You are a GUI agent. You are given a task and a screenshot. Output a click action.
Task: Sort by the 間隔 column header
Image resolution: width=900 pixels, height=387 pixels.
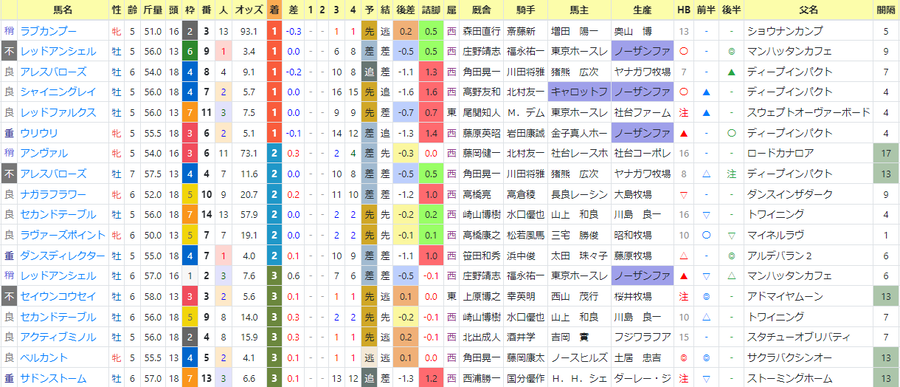885,10
